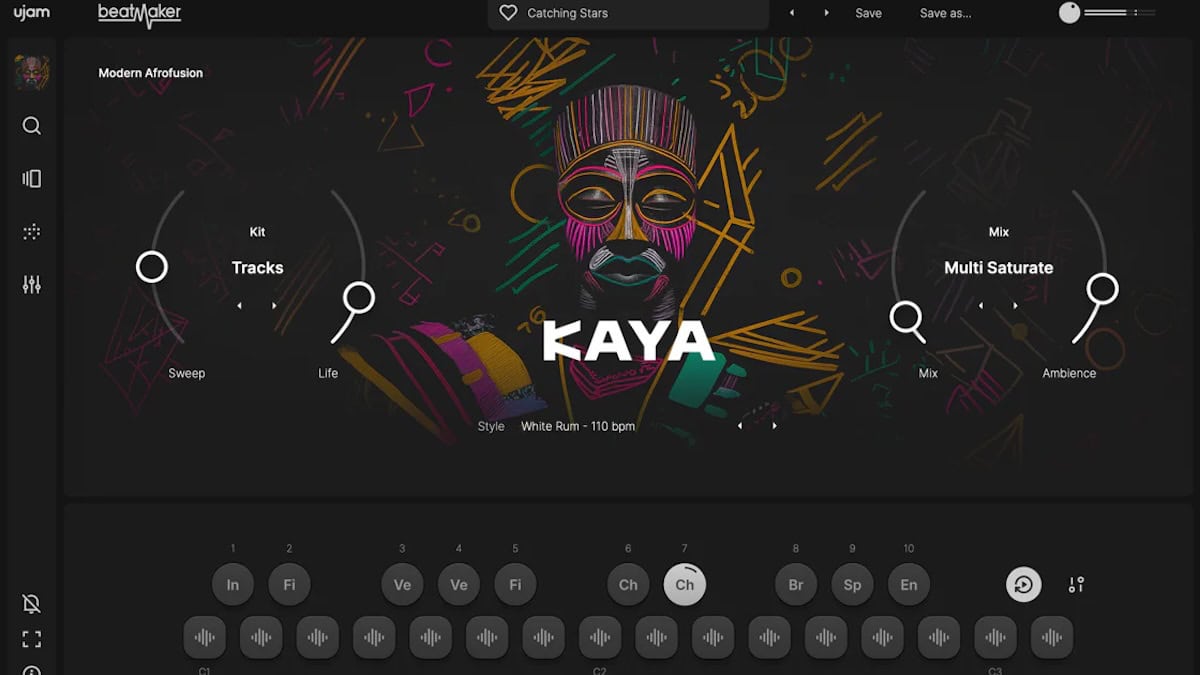Open pattern settings sliders icon beside loop button
This screenshot has width=1200, height=675.
tap(1076, 585)
